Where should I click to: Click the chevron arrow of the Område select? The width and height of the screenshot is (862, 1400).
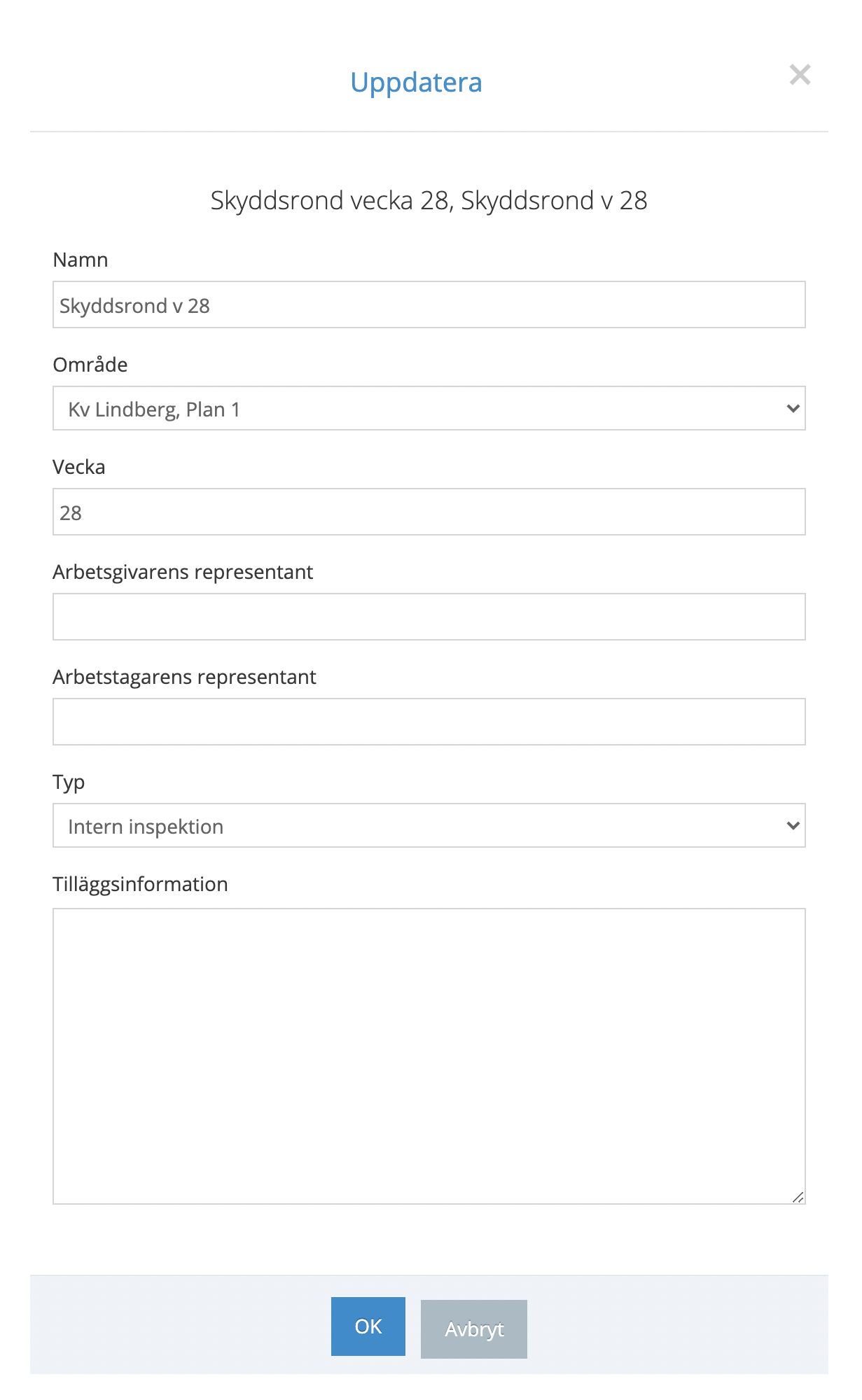[793, 408]
